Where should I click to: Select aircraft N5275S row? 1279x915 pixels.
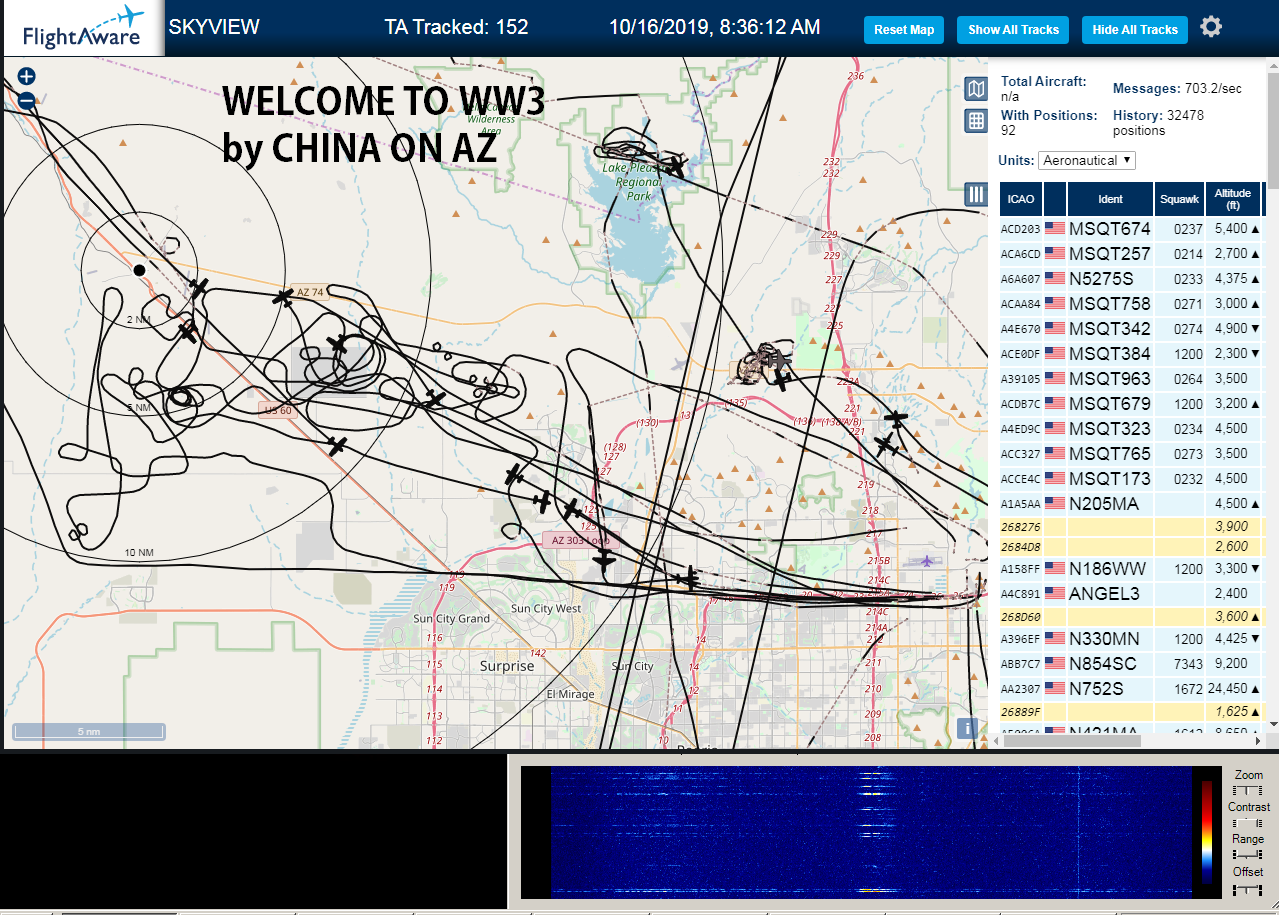(1132, 279)
